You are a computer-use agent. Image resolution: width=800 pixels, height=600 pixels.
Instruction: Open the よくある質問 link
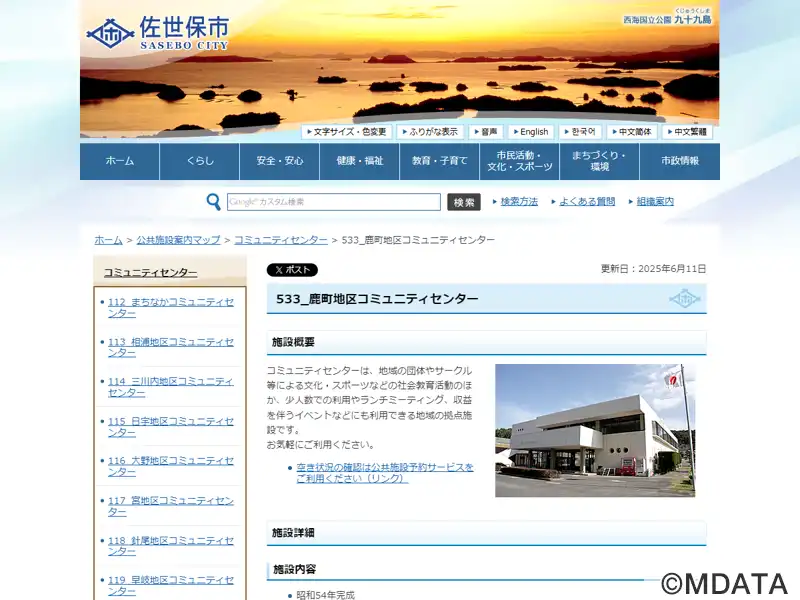coord(587,202)
